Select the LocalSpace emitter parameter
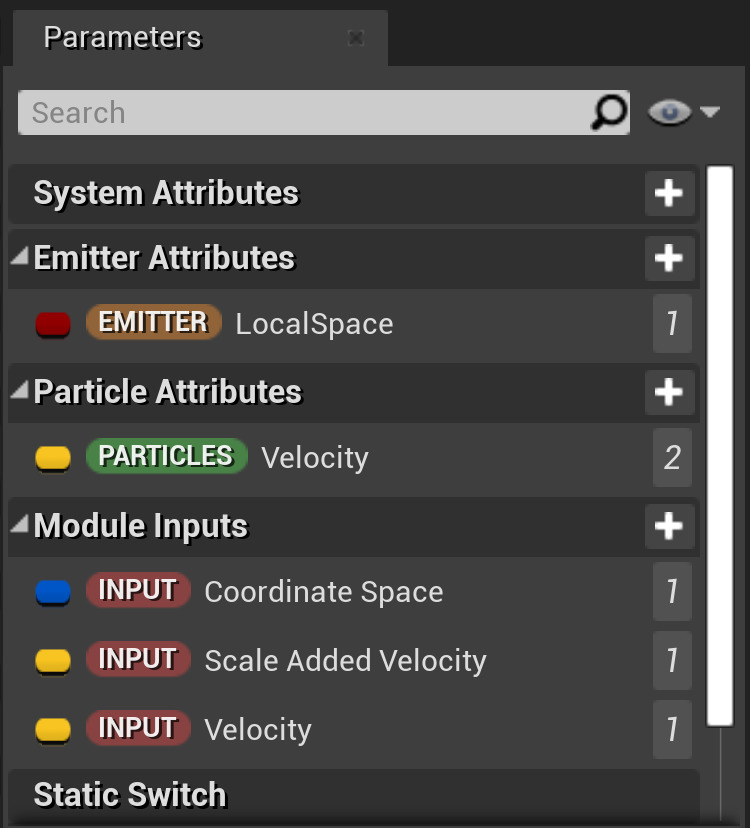 point(314,324)
